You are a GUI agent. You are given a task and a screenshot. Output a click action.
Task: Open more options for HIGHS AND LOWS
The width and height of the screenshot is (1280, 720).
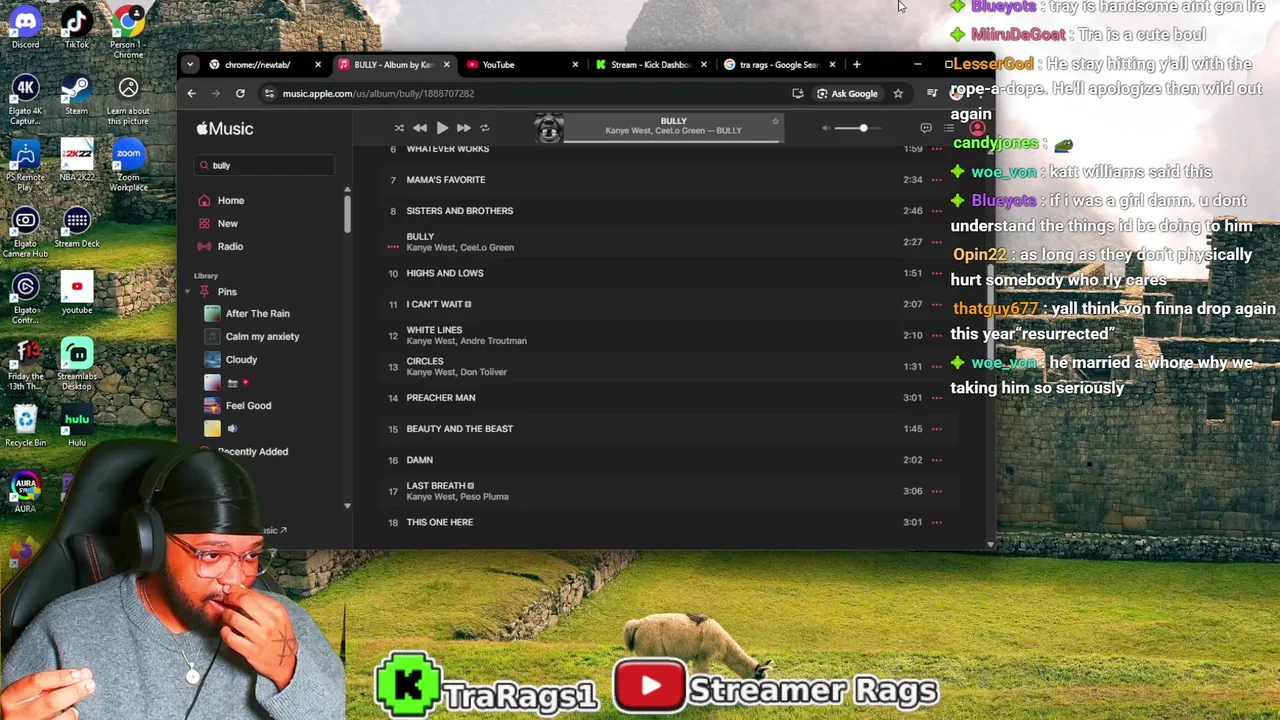[x=937, y=273]
